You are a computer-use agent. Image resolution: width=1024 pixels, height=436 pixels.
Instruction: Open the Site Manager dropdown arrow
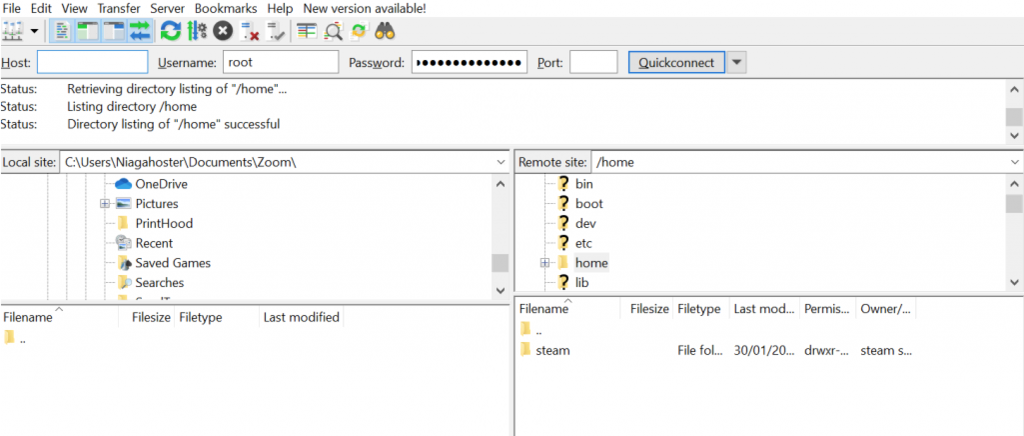point(34,31)
